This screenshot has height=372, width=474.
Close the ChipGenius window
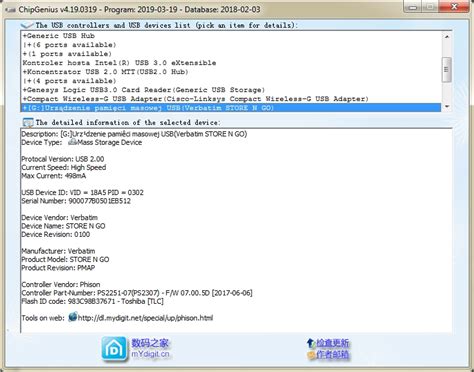(x=454, y=6)
